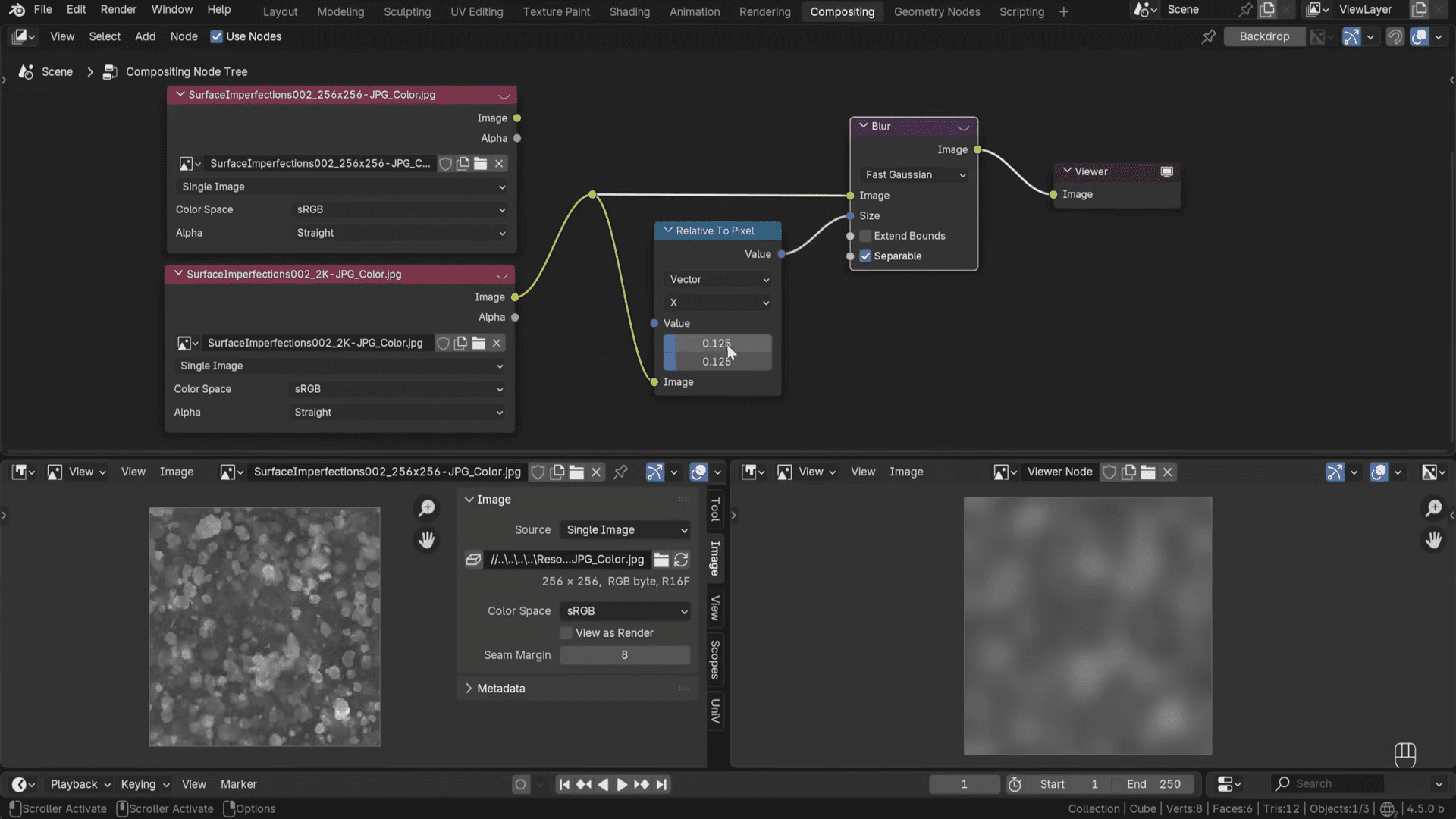Open the Image Editor type selector
1456x819 pixels.
pos(23,472)
